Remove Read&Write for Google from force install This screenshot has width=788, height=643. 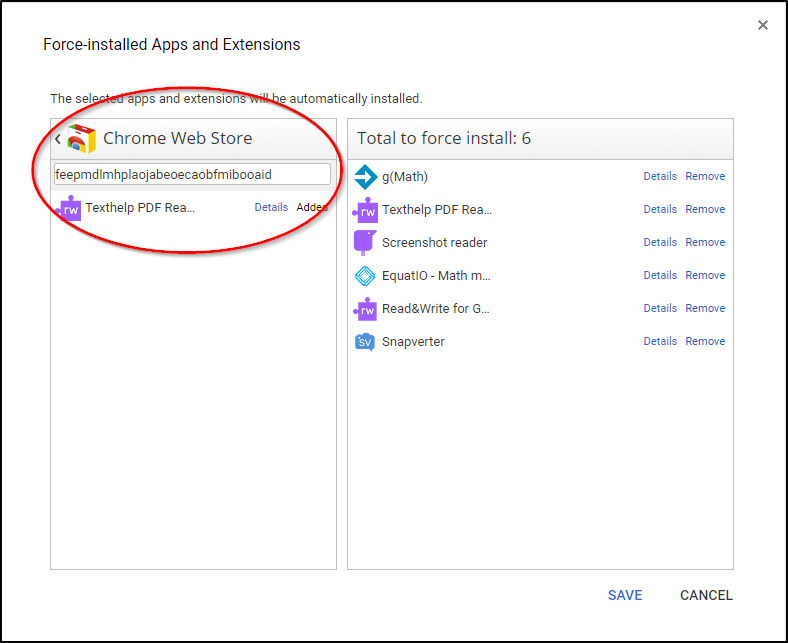coord(705,308)
